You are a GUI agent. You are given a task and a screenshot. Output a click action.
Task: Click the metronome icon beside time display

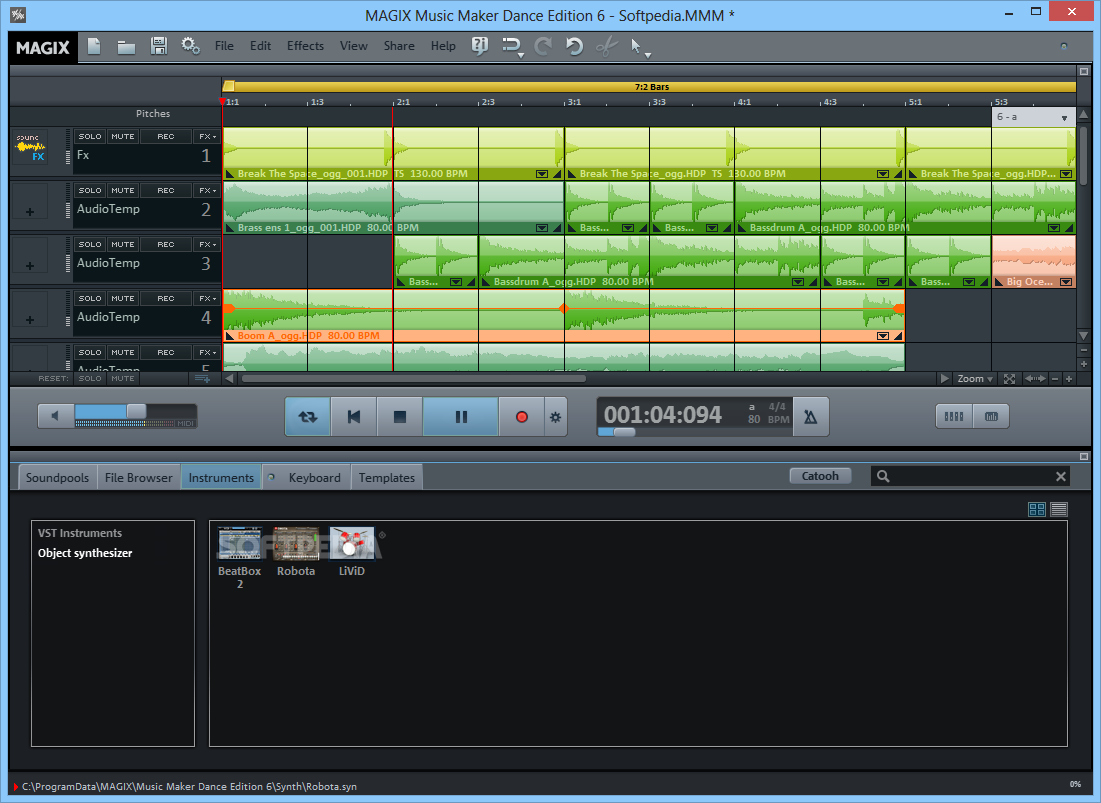click(810, 417)
